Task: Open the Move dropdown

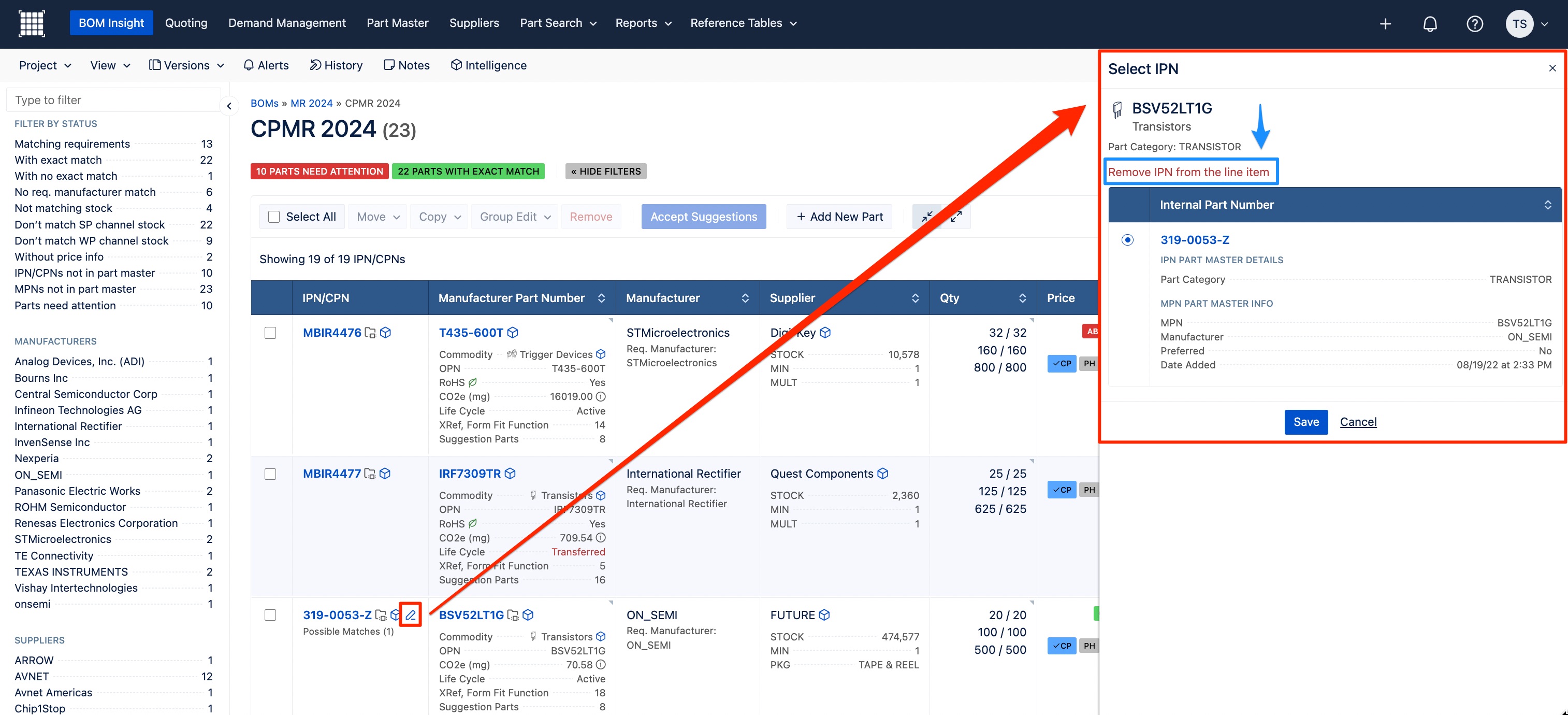Action: coord(378,217)
